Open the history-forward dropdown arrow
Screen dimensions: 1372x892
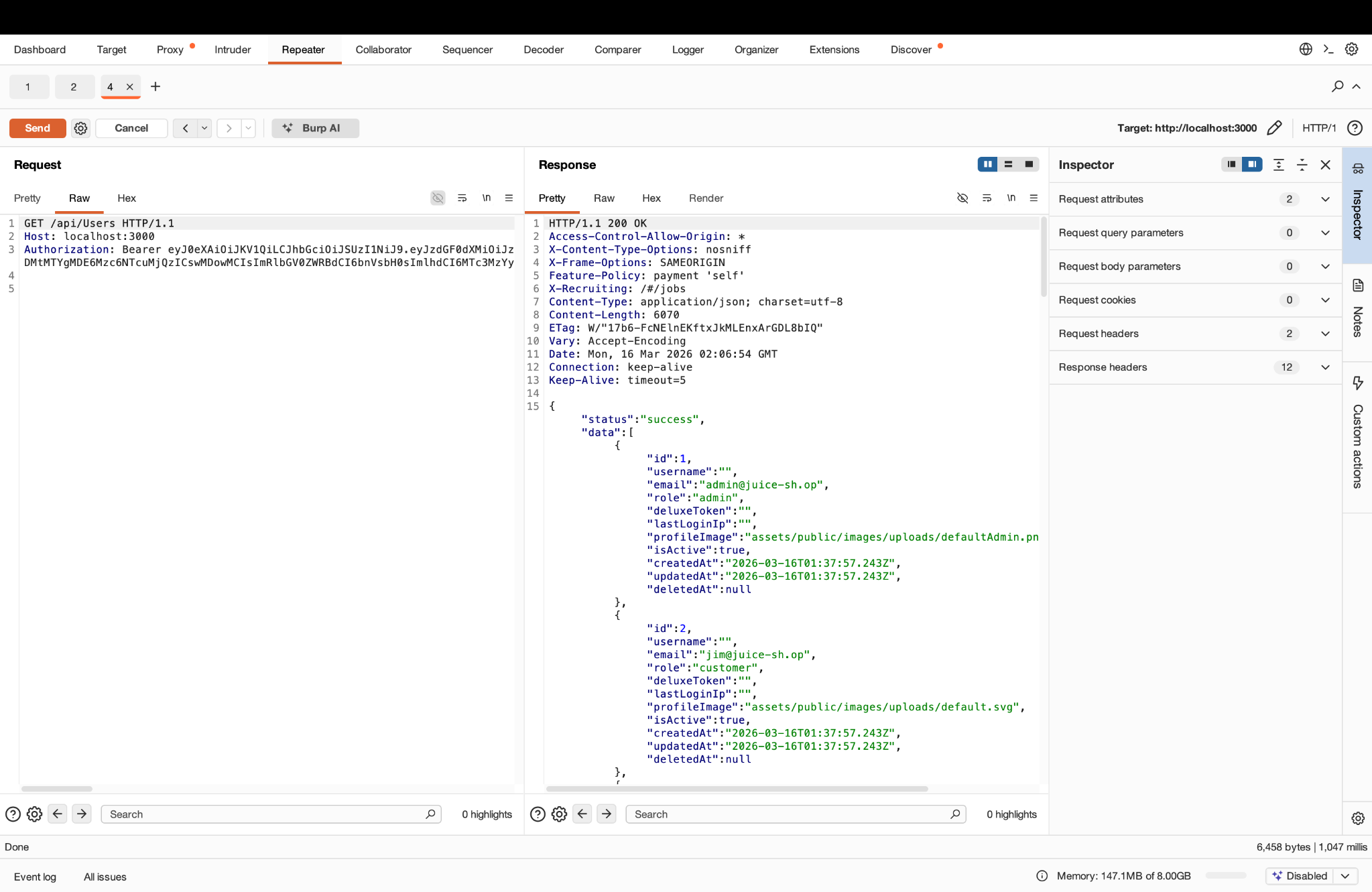pos(249,128)
